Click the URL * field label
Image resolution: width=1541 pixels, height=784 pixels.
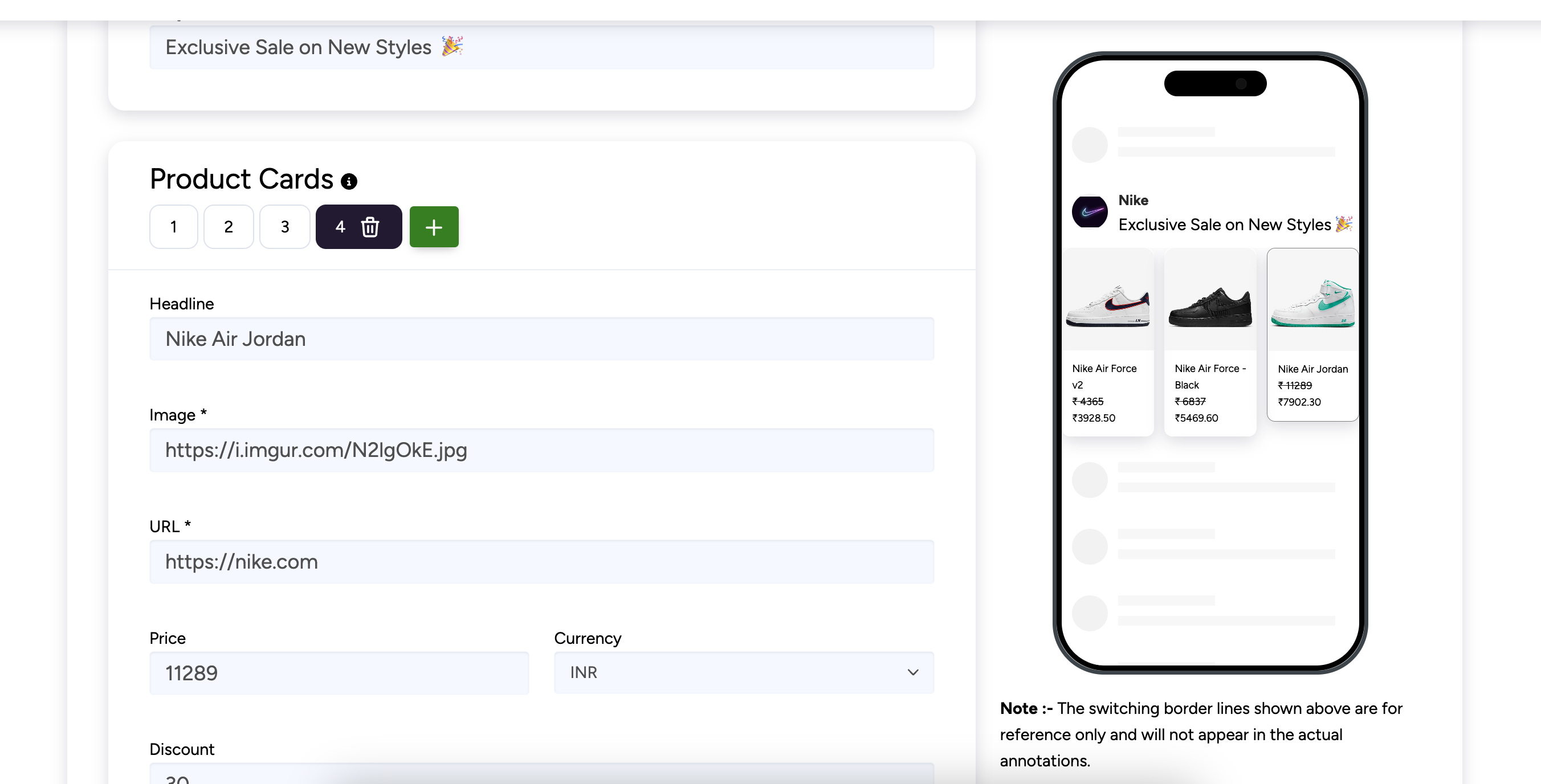click(170, 526)
